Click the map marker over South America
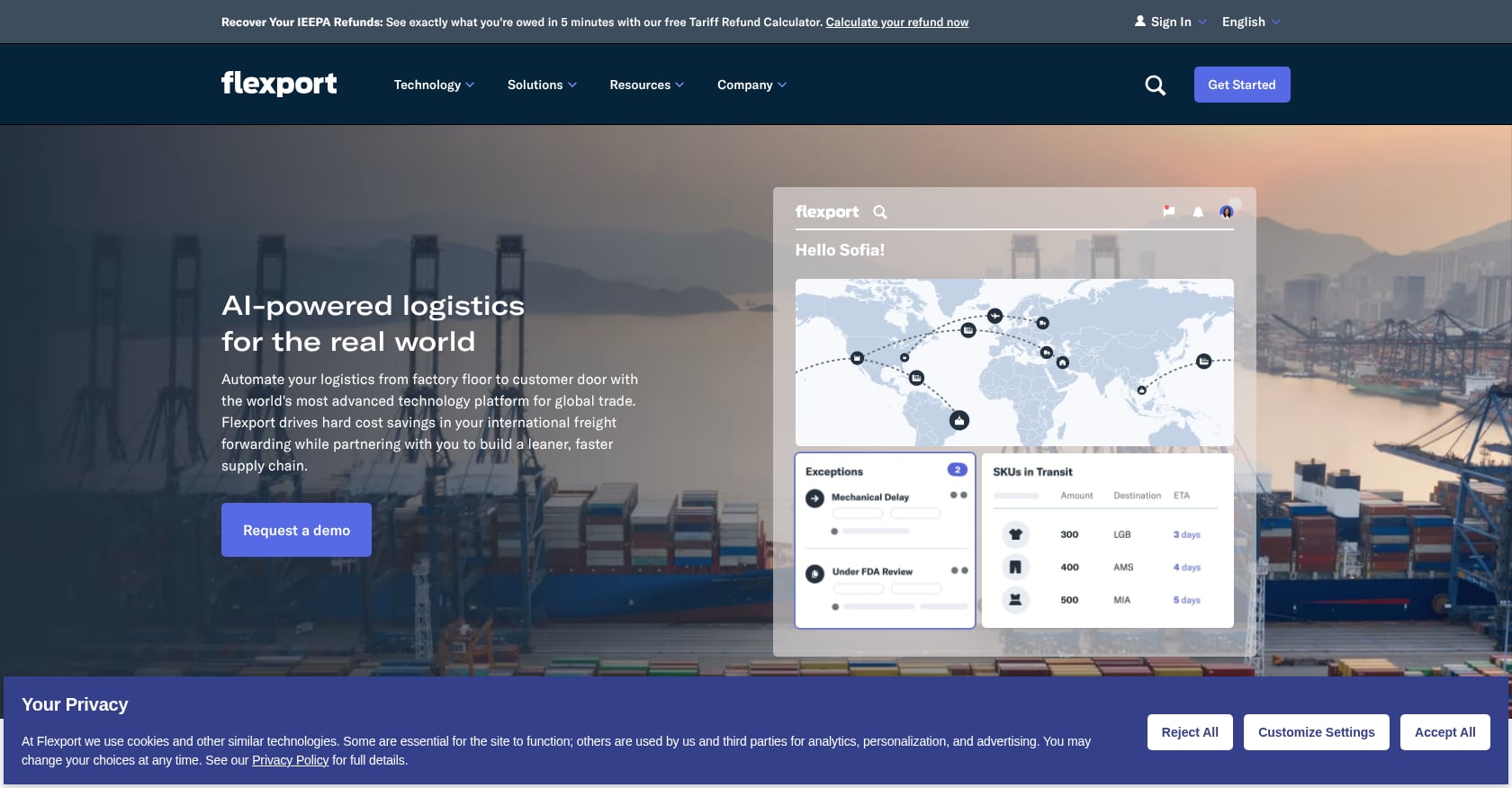The width and height of the screenshot is (1512, 788). 959,420
